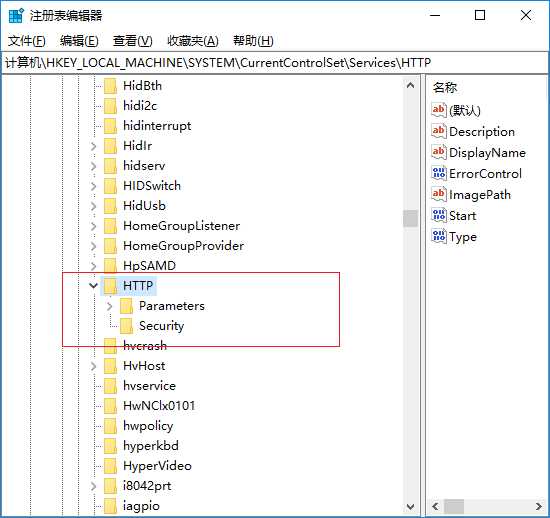550x518 pixels.
Task: Click the HpSAMD folder icon
Action: pyautogui.click(x=110, y=266)
